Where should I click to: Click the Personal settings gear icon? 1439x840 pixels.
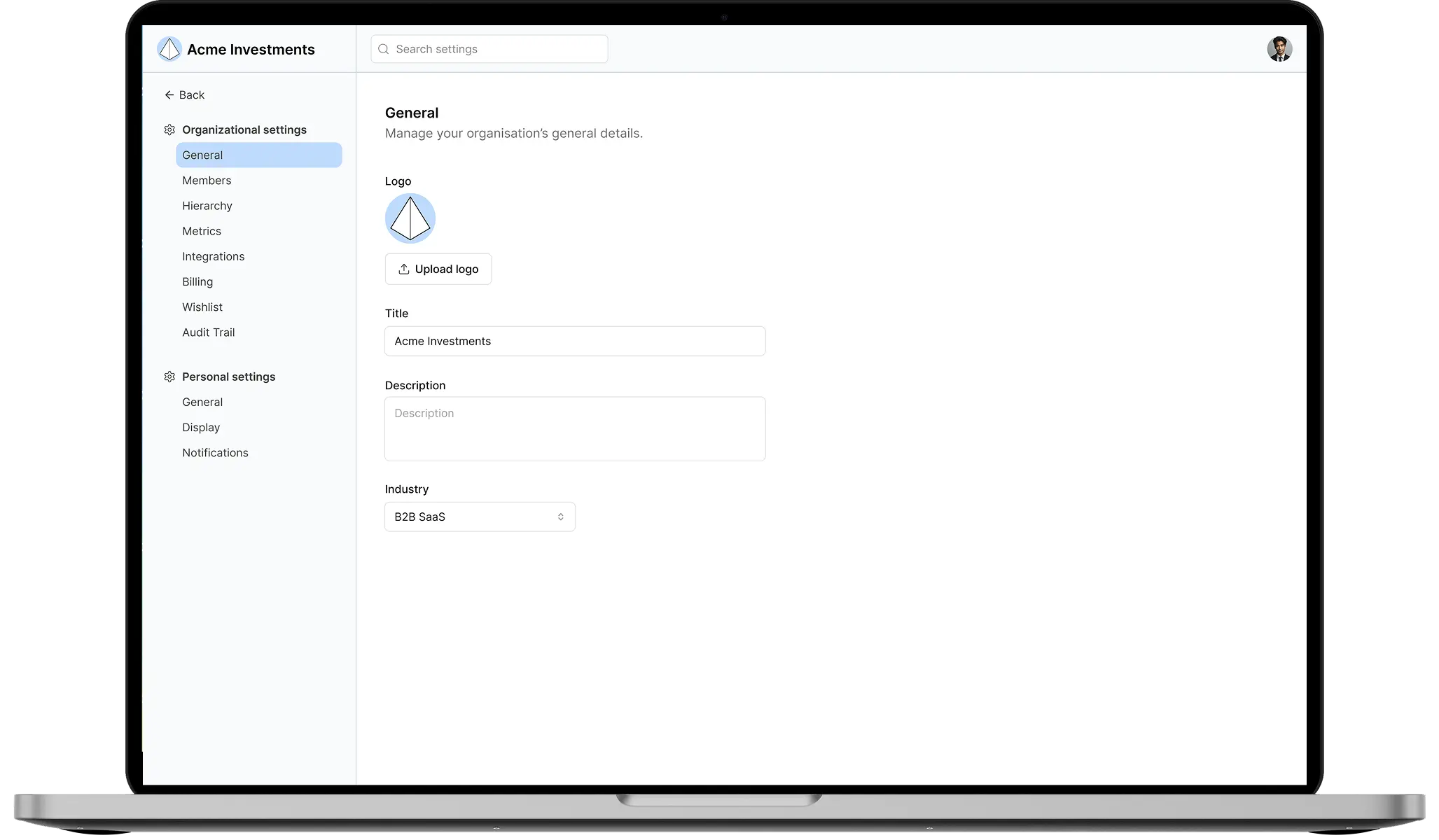(x=169, y=377)
